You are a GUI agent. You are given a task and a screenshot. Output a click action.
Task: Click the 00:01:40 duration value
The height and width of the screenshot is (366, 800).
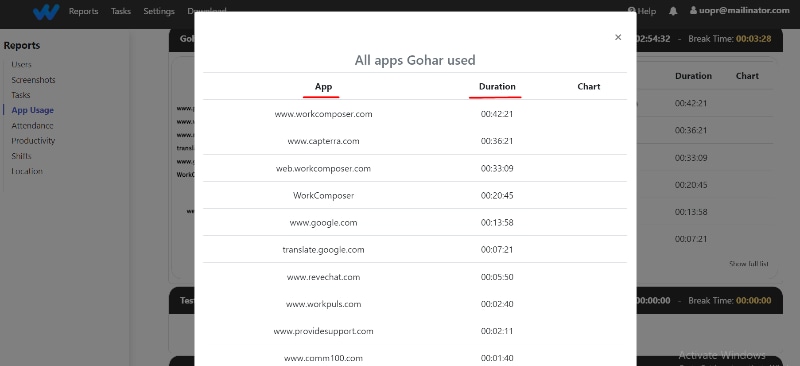click(496, 358)
